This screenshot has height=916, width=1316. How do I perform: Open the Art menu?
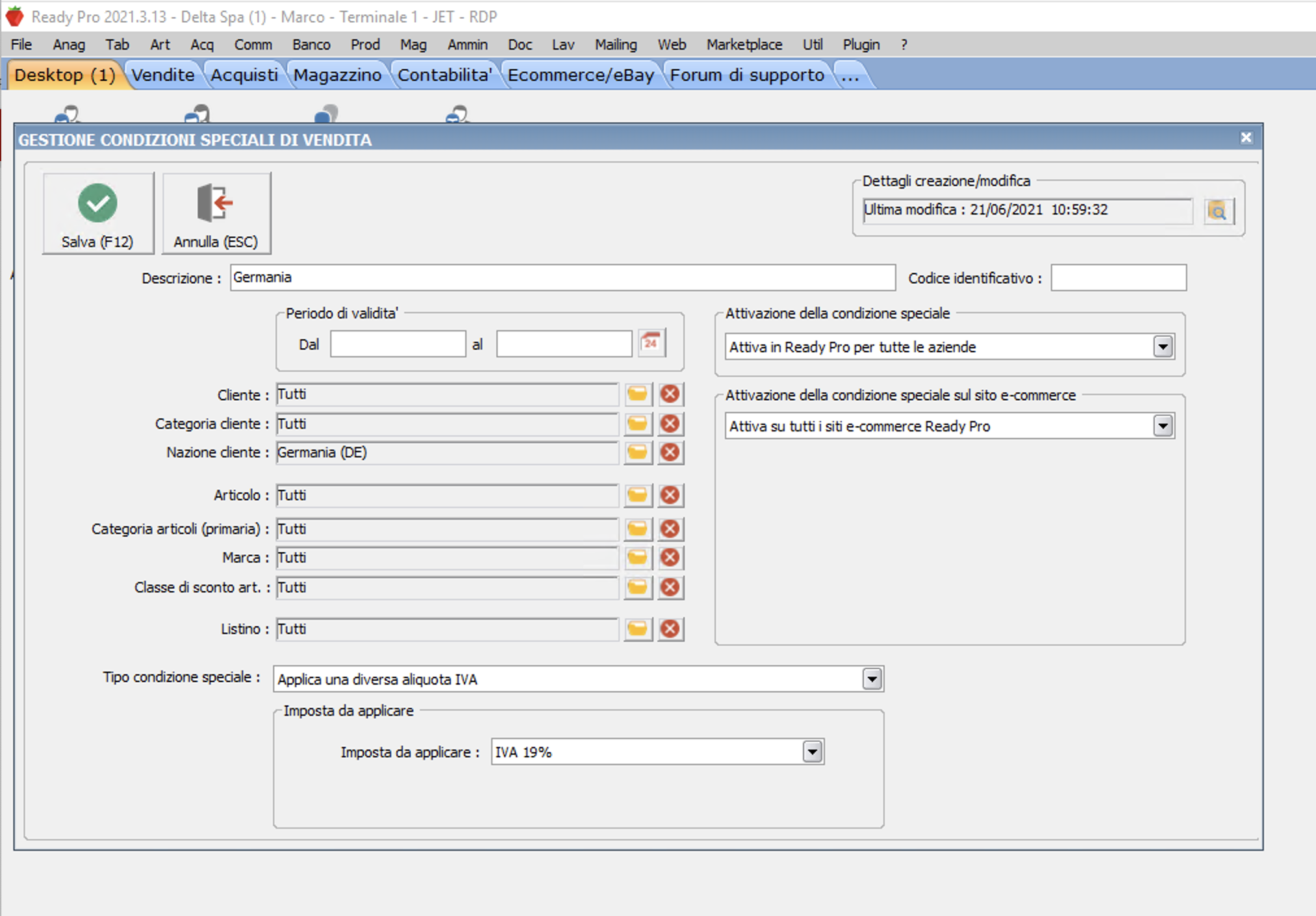[x=160, y=45]
